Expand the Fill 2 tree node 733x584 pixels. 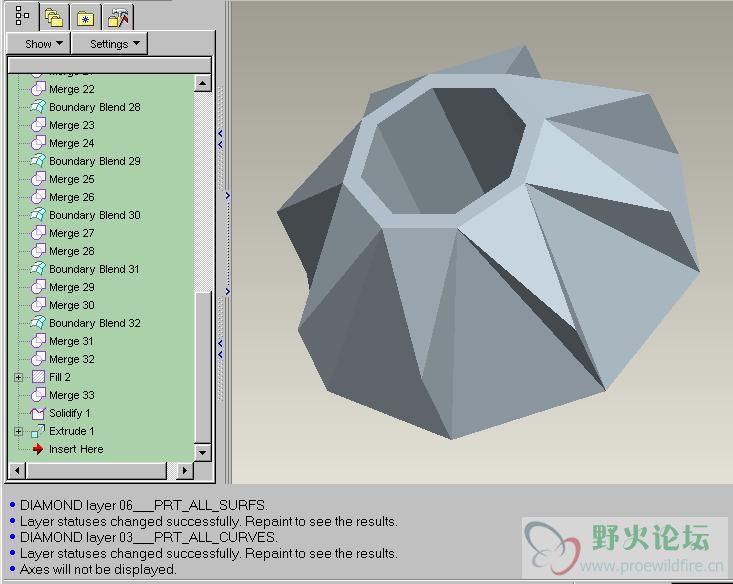click(18, 377)
